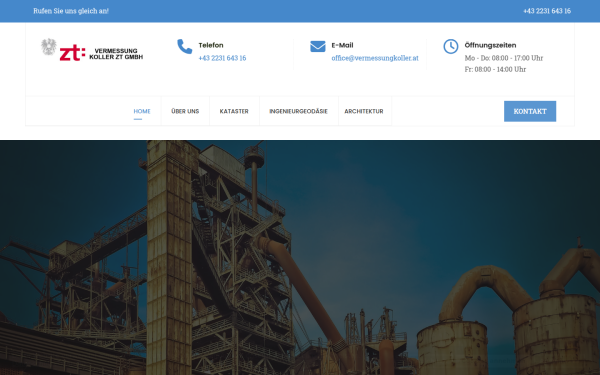Click the Vermessung Koller ZT GmbH logo
Screen dimensions: 600x375
pyautogui.click(x=92, y=50)
